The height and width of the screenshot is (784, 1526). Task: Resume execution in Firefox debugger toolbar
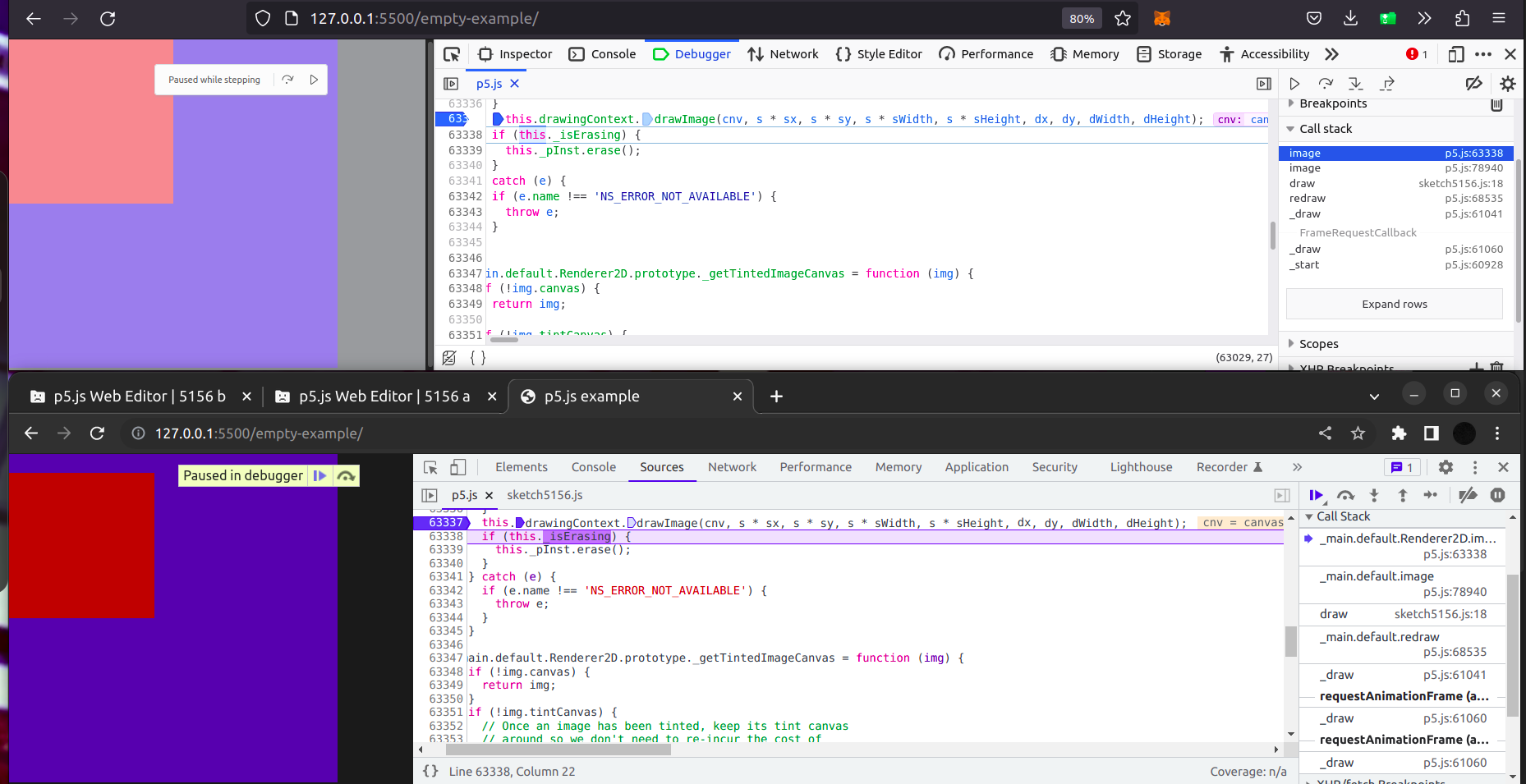pyautogui.click(x=1294, y=84)
